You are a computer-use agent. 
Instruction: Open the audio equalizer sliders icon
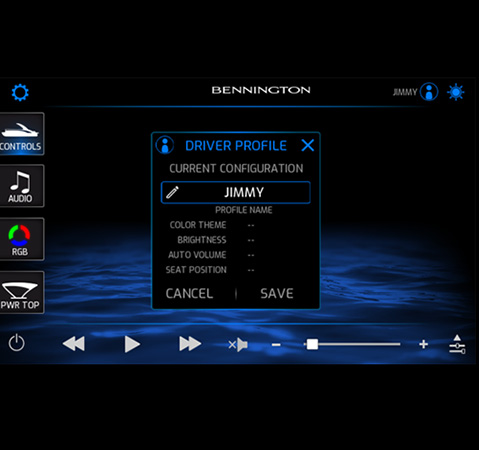point(457,344)
